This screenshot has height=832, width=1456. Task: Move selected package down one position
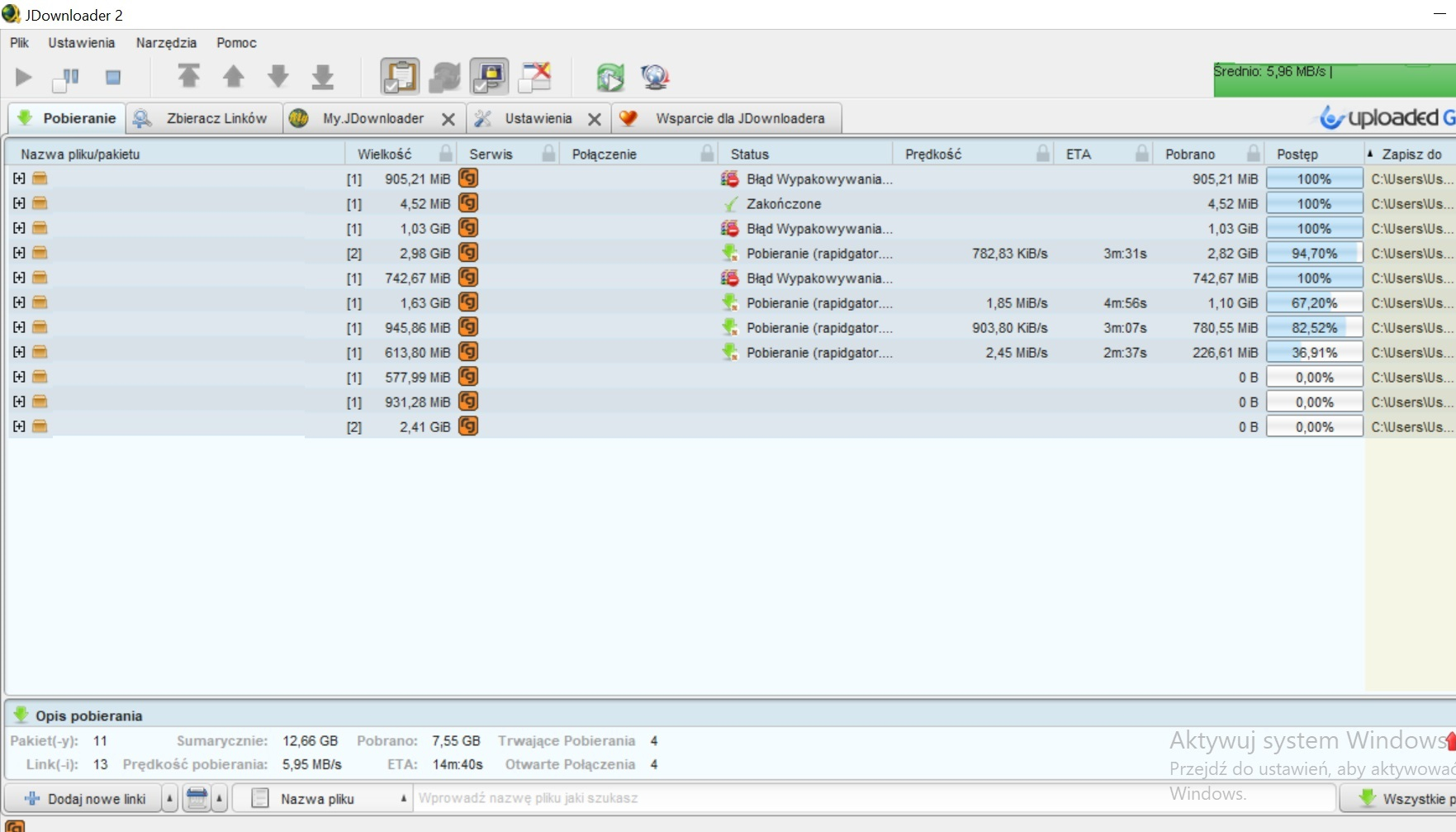[x=278, y=77]
